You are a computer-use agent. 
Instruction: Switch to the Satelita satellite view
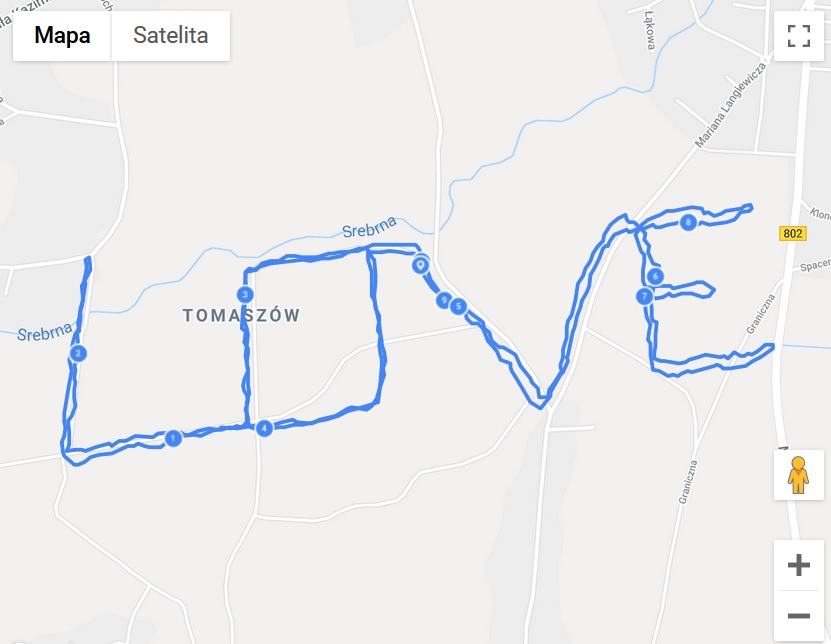point(171,36)
